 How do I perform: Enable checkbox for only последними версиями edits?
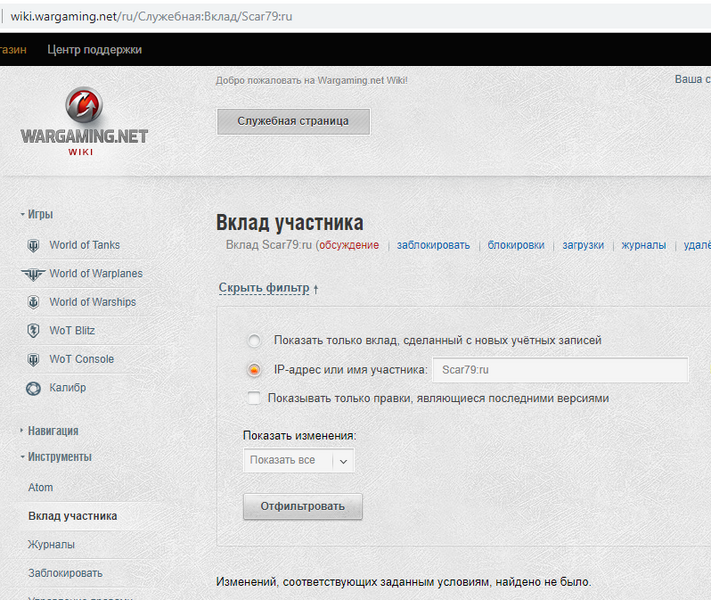pos(254,398)
